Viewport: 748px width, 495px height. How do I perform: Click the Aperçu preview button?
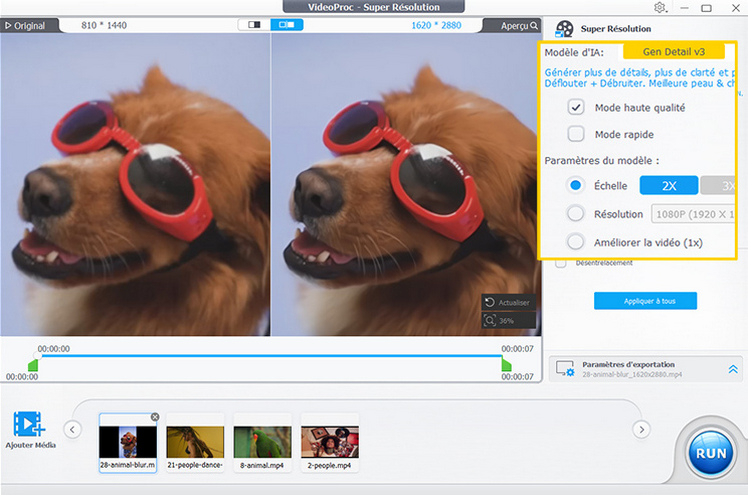pos(518,26)
